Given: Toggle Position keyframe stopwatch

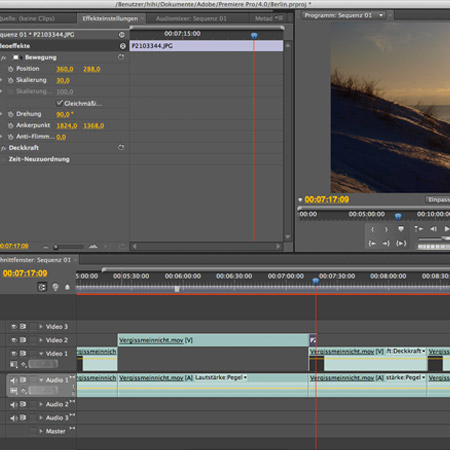Looking at the screenshot, I should (x=10, y=69).
